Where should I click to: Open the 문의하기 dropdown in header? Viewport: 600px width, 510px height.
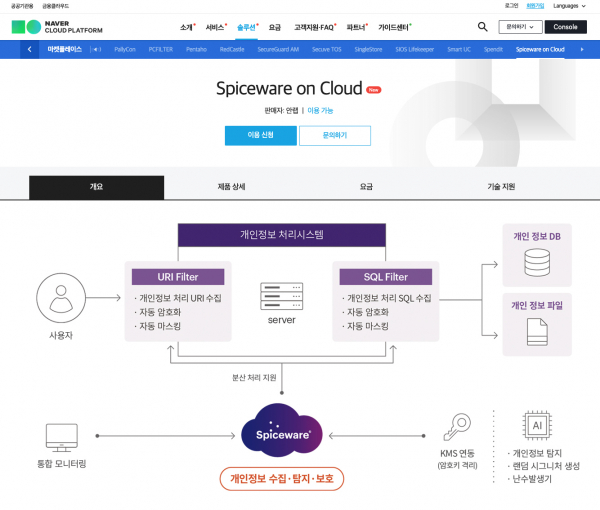(x=521, y=27)
